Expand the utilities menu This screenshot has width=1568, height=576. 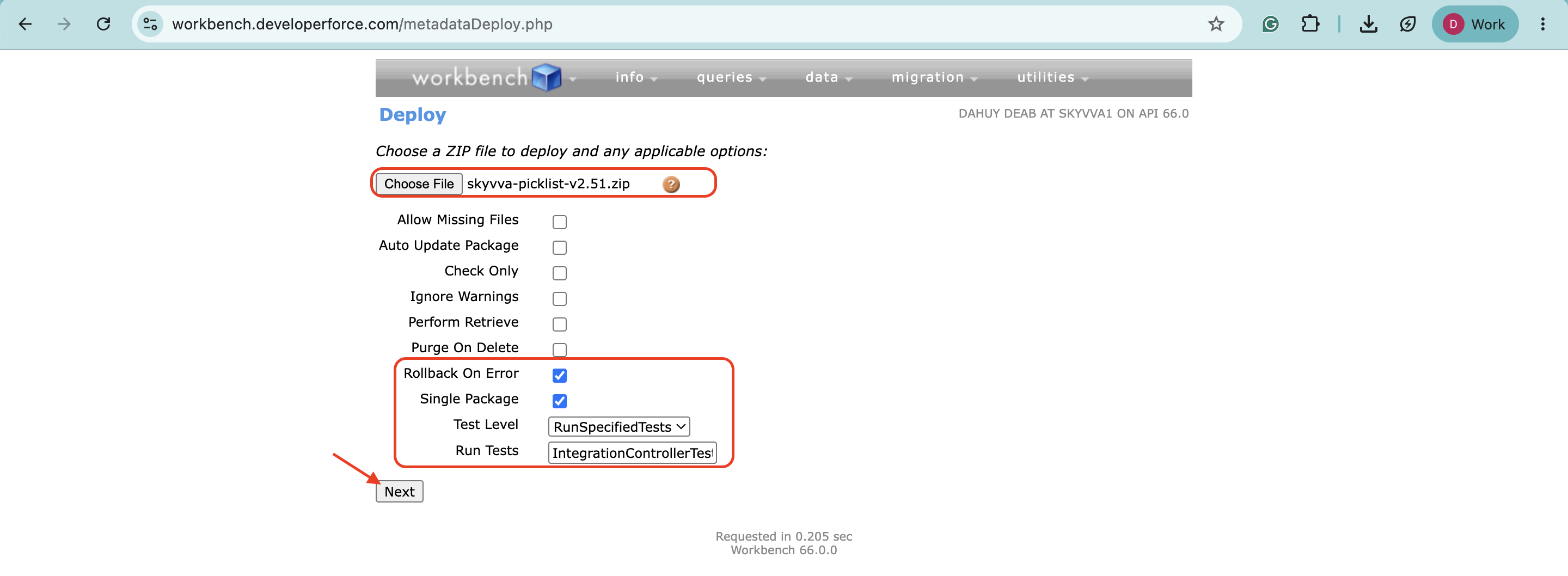[x=1052, y=77]
